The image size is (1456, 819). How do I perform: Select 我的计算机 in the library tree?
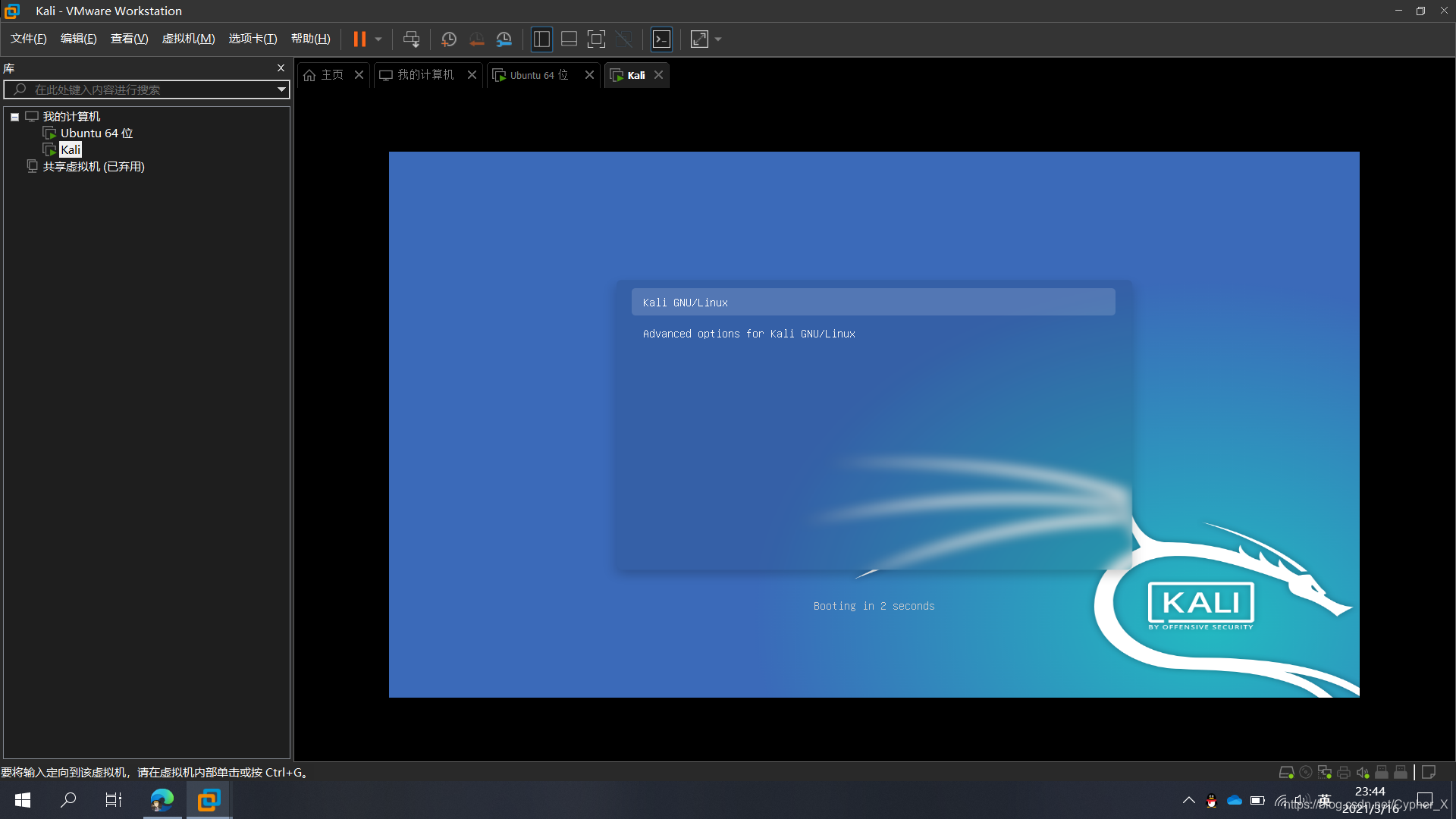[71, 116]
